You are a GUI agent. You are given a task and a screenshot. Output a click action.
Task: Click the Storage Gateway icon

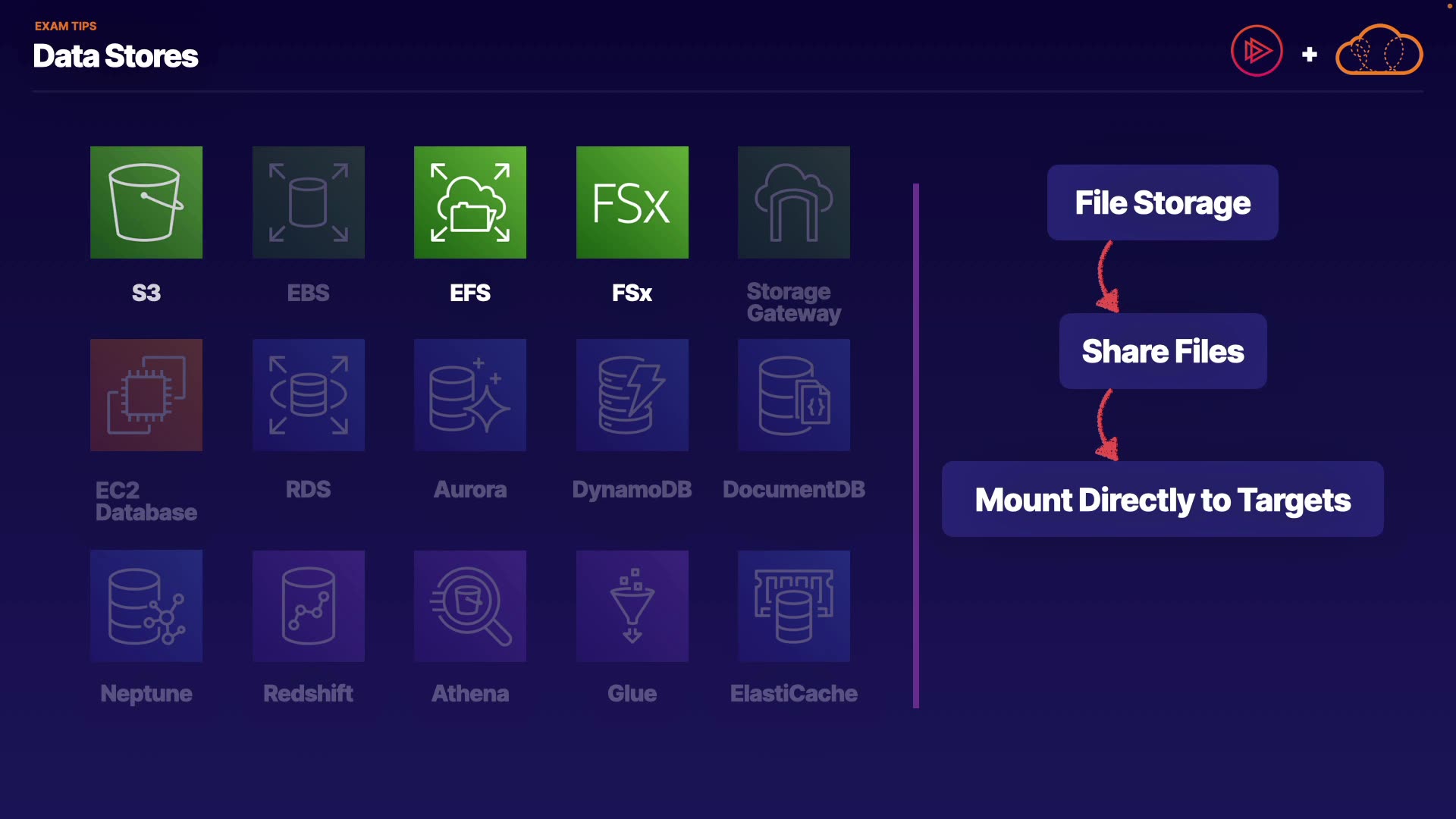pos(794,202)
